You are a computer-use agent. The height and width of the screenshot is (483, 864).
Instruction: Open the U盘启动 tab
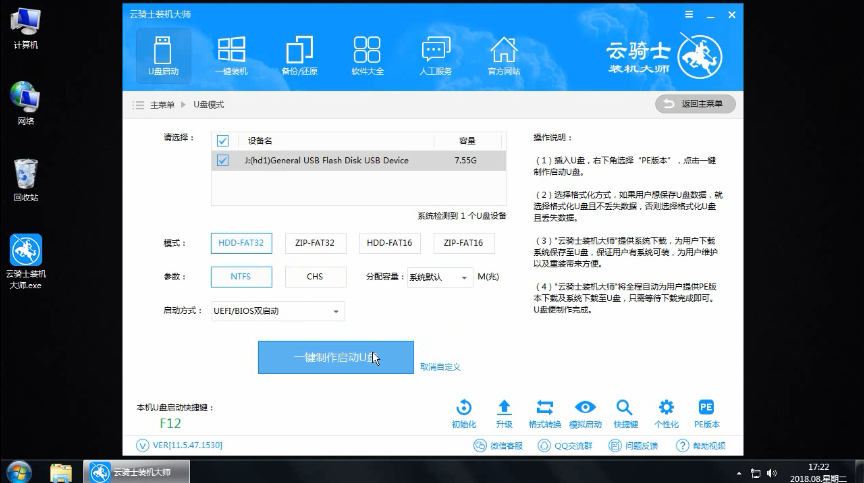[163, 56]
